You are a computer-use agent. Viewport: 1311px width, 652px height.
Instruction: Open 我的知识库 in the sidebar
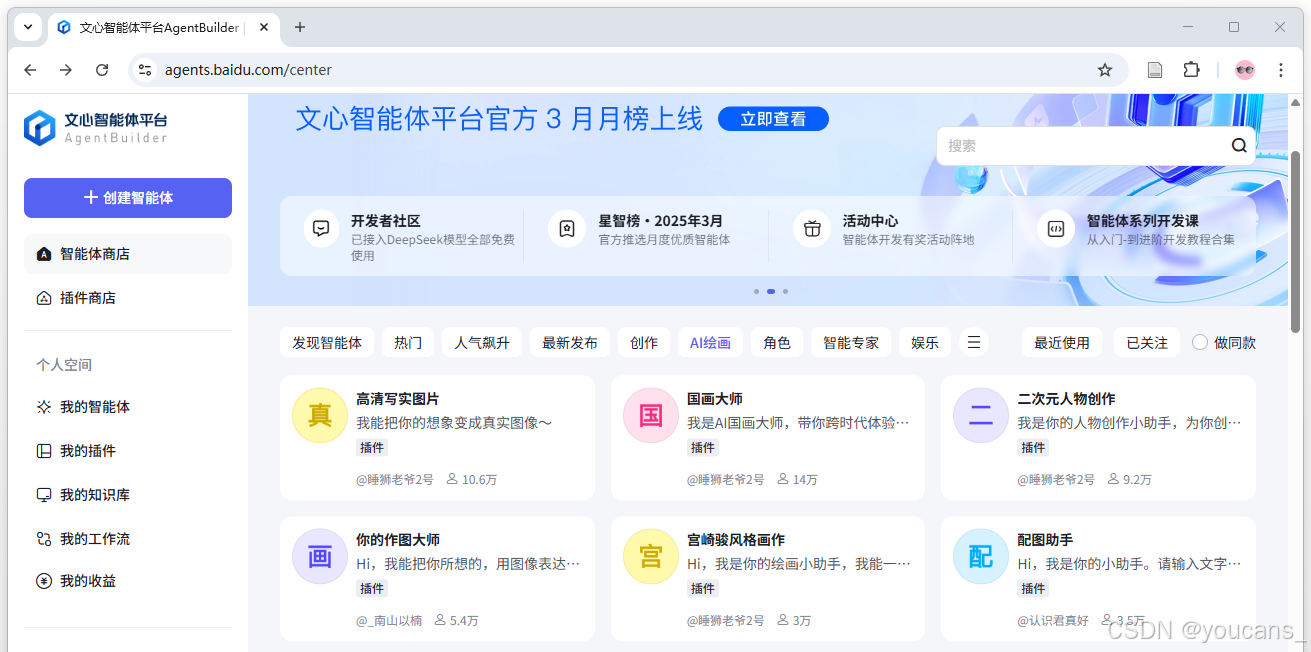click(128, 495)
